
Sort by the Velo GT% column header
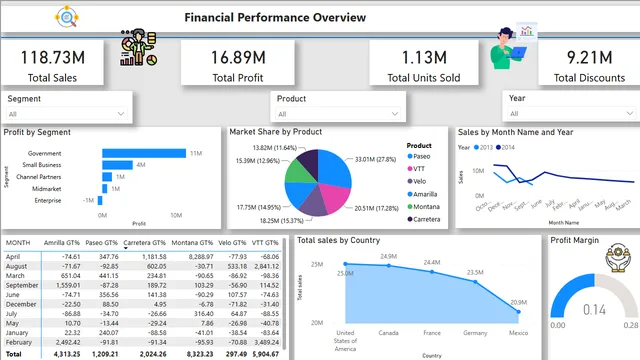(x=232, y=242)
